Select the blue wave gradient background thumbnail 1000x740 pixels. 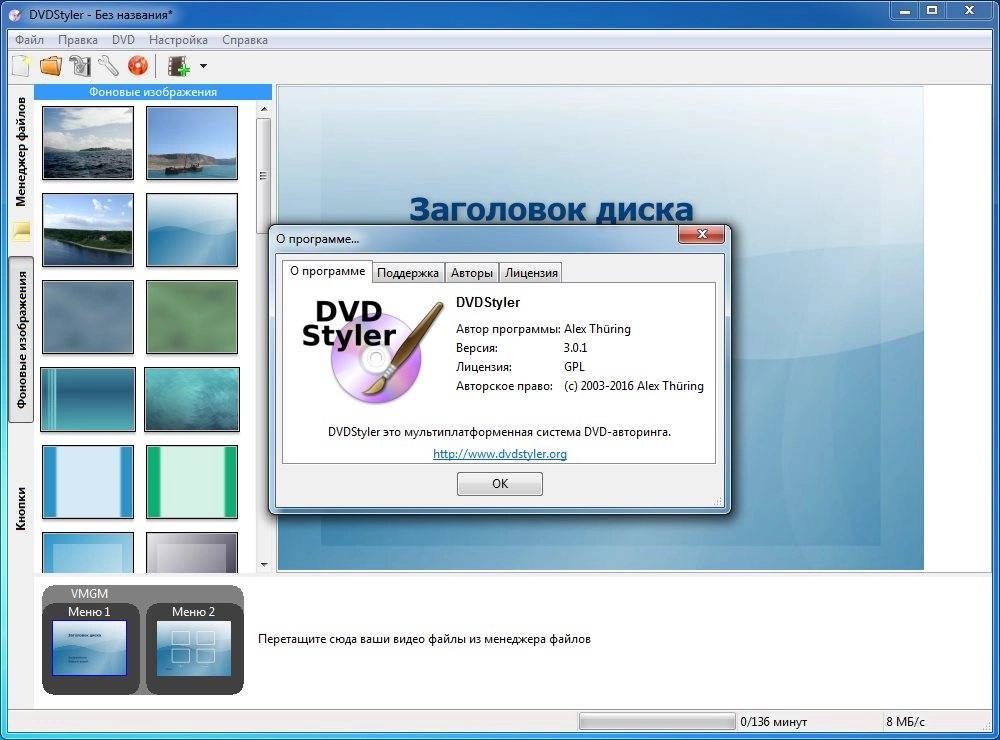pos(192,230)
